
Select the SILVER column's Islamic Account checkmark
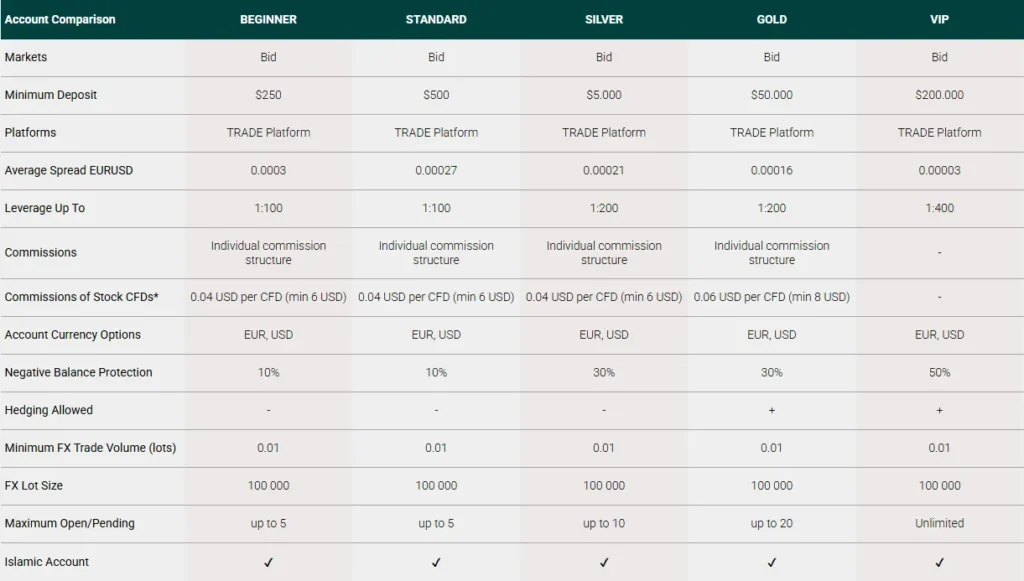604,562
